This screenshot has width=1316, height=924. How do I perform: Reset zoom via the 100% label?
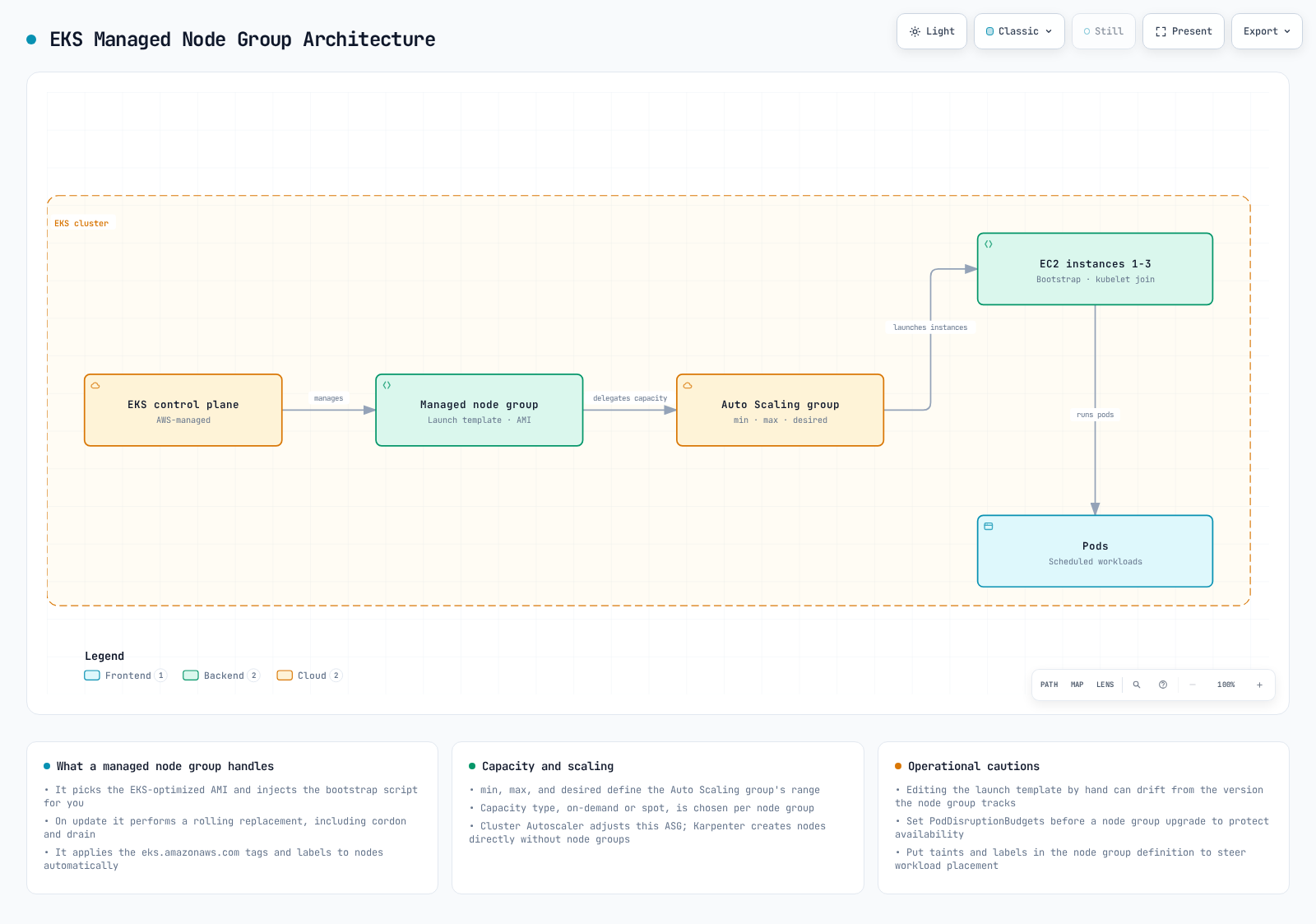[x=1226, y=685]
